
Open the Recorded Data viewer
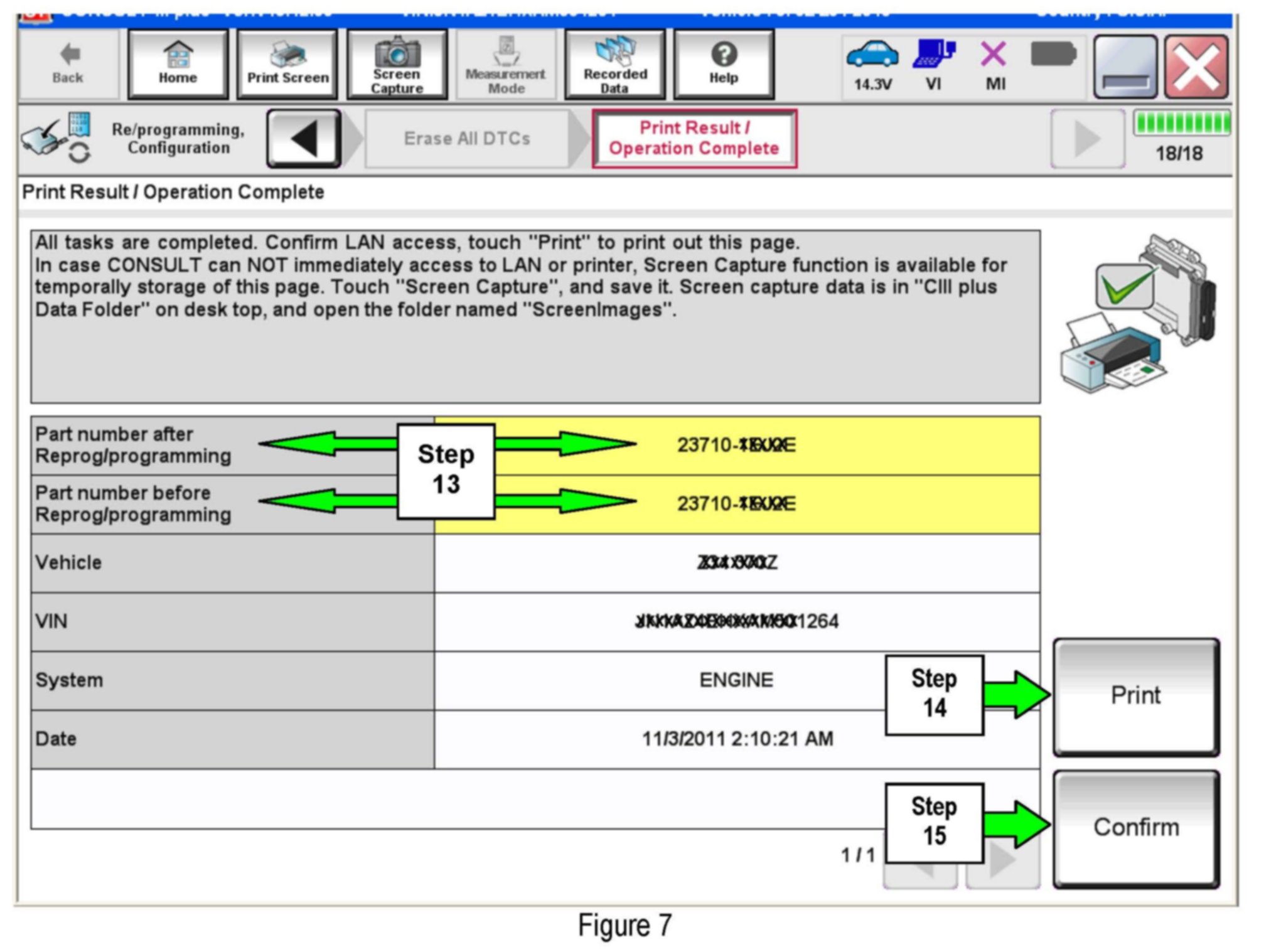(x=614, y=63)
